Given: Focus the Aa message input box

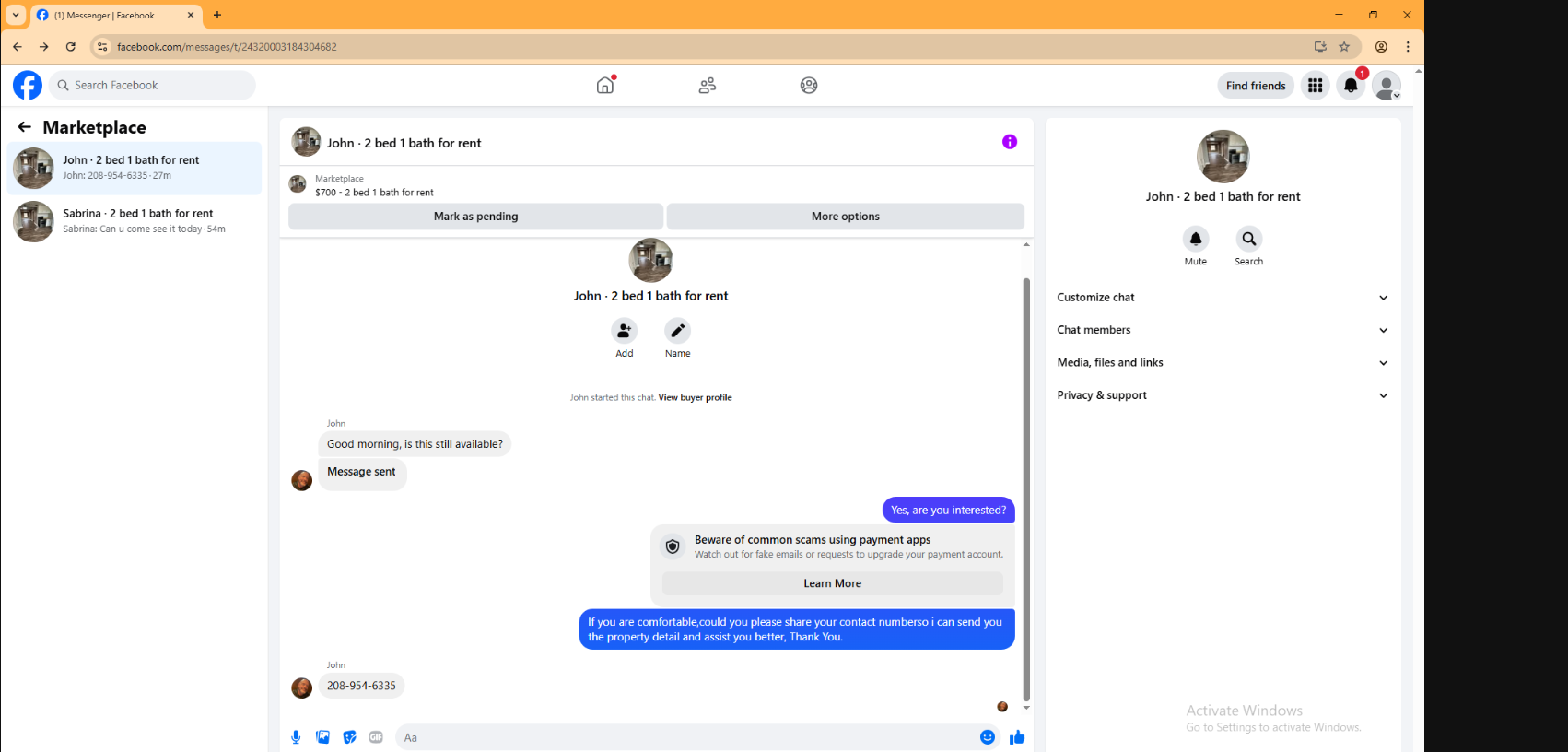Looking at the screenshot, I should click(686, 737).
